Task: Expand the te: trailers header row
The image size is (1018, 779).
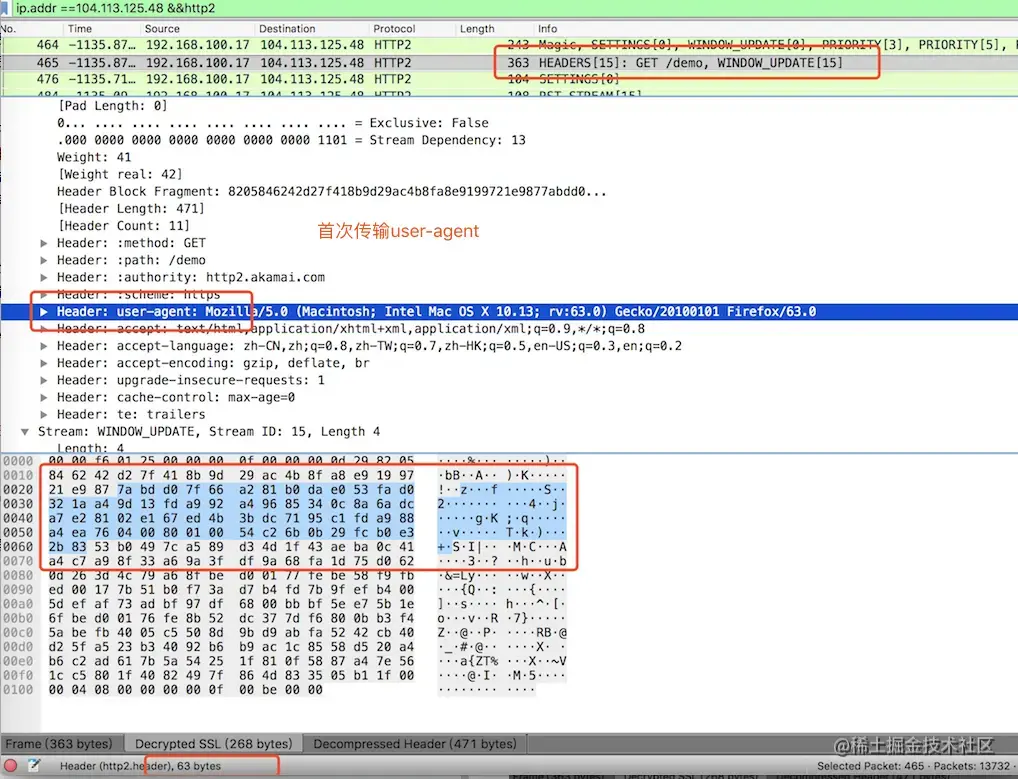Action: [x=43, y=414]
